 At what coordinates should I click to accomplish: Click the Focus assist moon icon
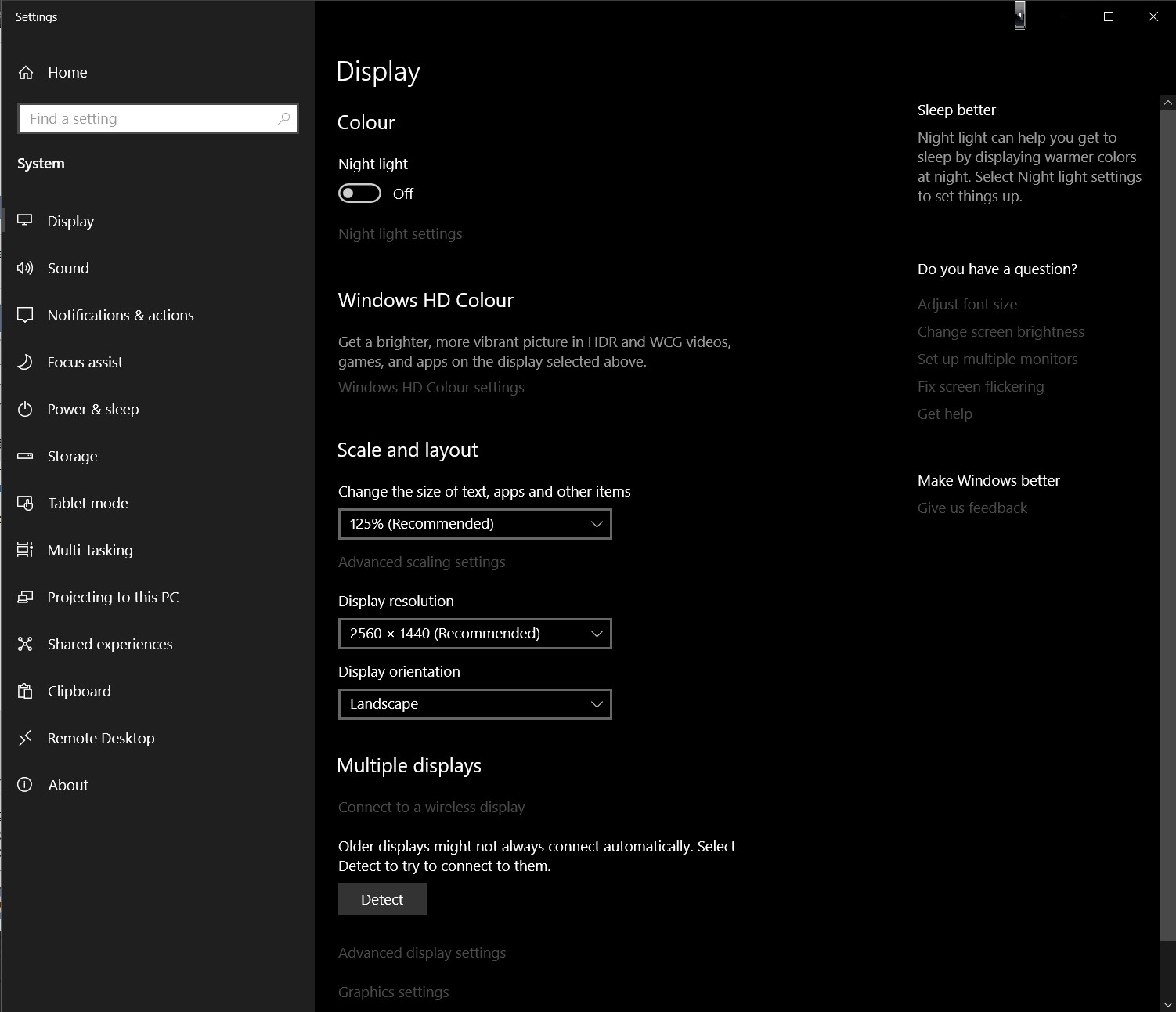tap(25, 362)
